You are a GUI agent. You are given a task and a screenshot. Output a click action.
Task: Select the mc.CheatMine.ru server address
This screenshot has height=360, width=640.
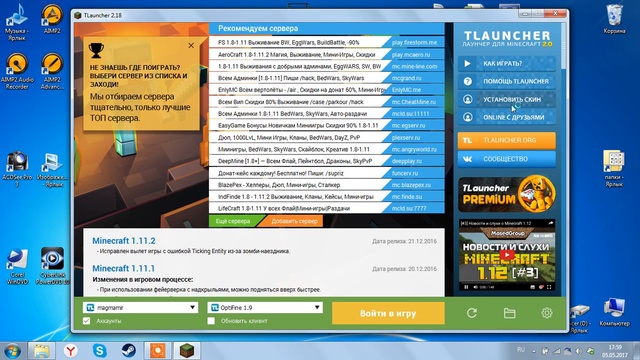click(413, 102)
